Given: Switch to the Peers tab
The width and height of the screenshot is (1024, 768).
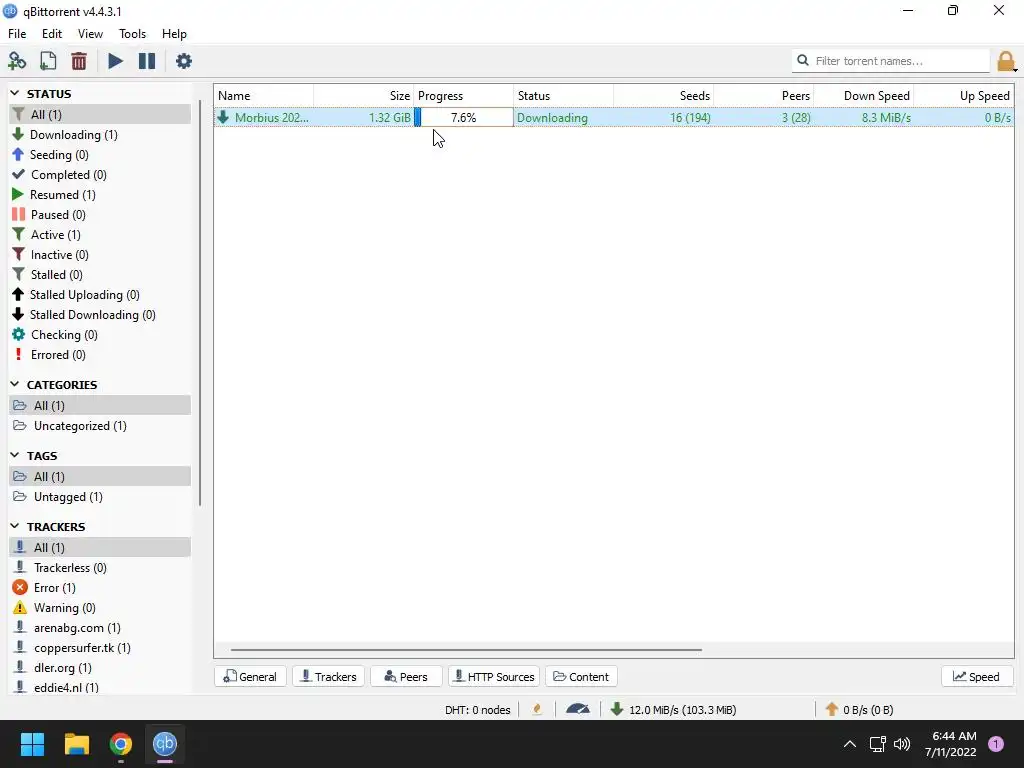Looking at the screenshot, I should [x=406, y=677].
